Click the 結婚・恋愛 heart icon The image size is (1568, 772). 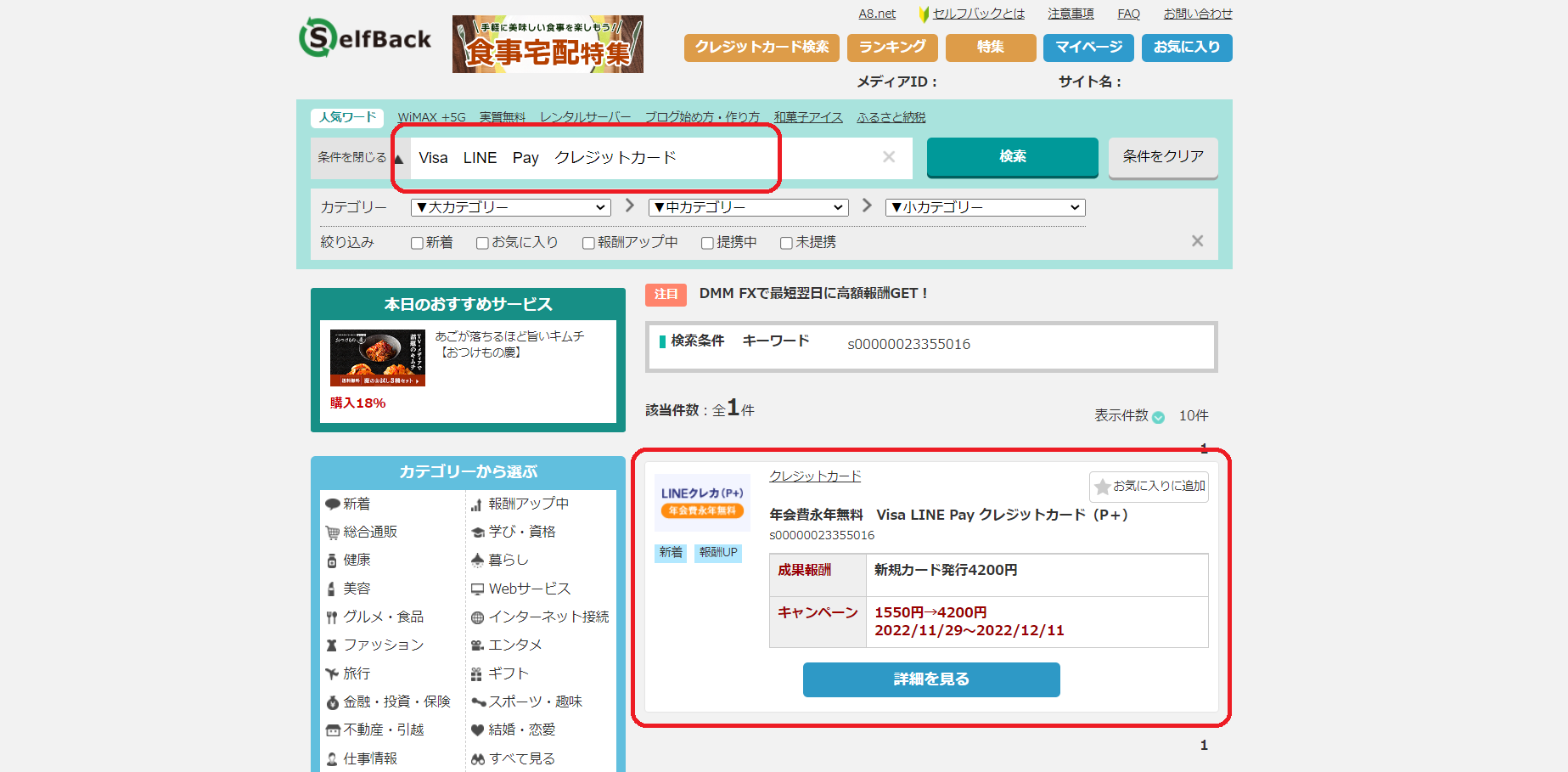pyautogui.click(x=477, y=730)
